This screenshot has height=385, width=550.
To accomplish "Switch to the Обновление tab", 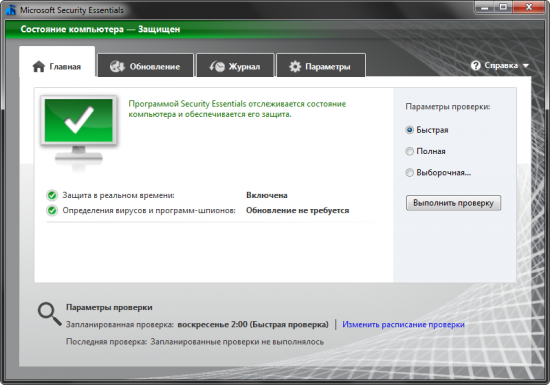I will click(146, 66).
